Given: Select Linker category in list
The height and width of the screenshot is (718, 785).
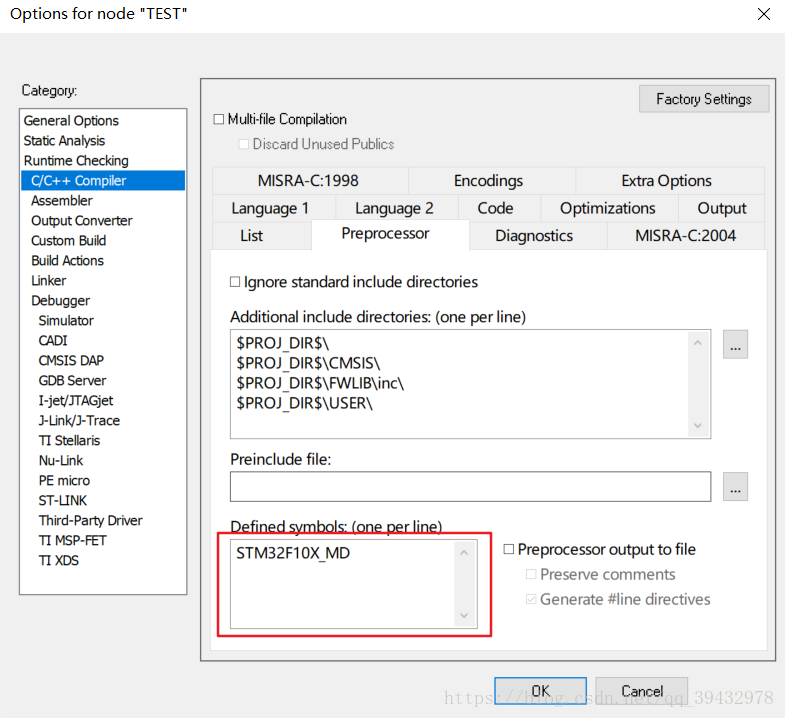Looking at the screenshot, I should 49,280.
